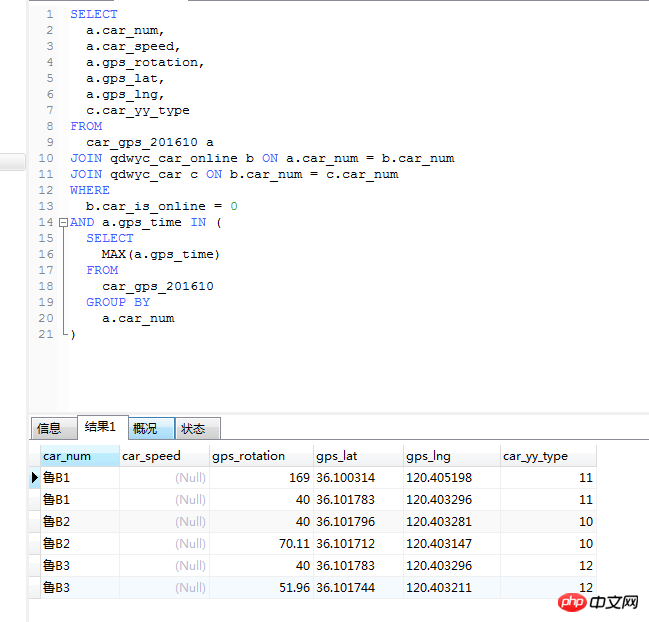Switch to the 信息 tab
Screen dimensions: 649x622
(53, 428)
